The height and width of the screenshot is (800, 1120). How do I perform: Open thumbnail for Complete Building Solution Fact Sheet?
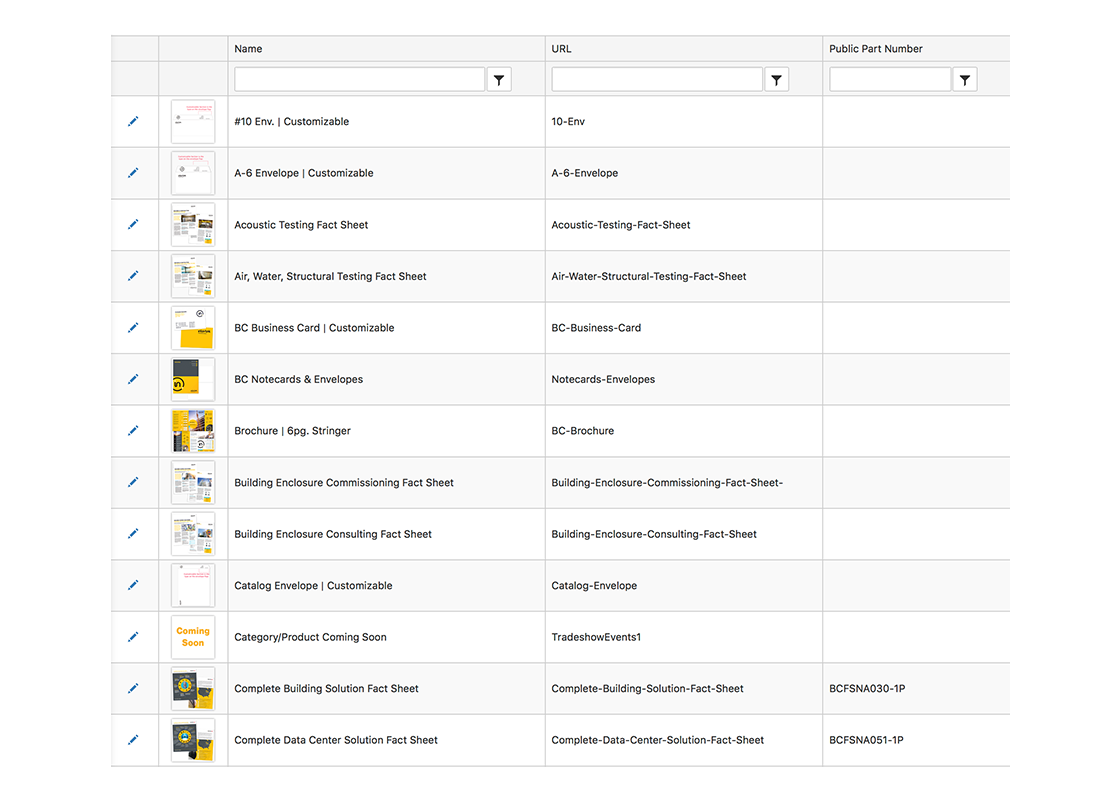pyautogui.click(x=193, y=689)
